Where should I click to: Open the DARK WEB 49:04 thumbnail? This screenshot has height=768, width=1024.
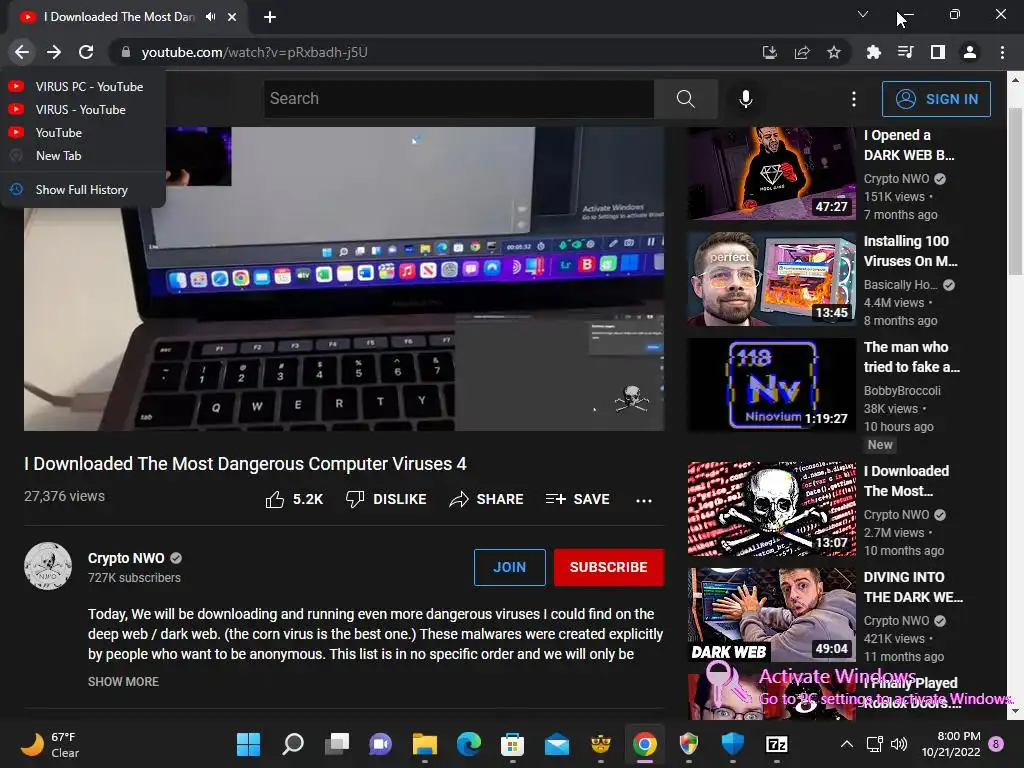771,615
